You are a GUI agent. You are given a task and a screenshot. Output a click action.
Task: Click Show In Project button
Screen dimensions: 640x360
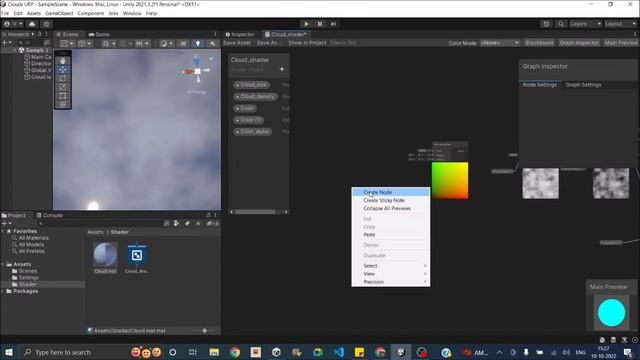pyautogui.click(x=307, y=43)
